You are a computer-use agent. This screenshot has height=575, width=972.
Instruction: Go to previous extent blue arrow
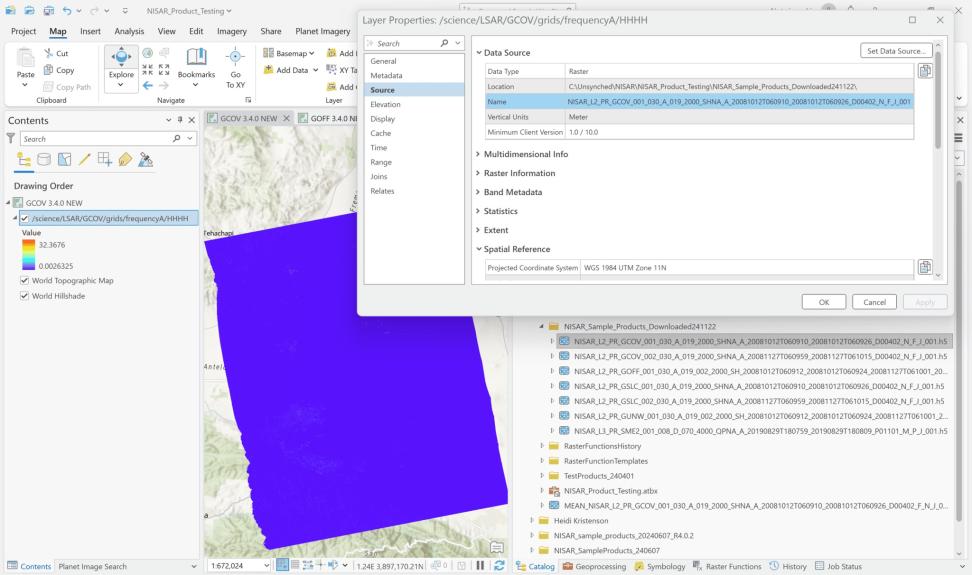pyautogui.click(x=148, y=86)
